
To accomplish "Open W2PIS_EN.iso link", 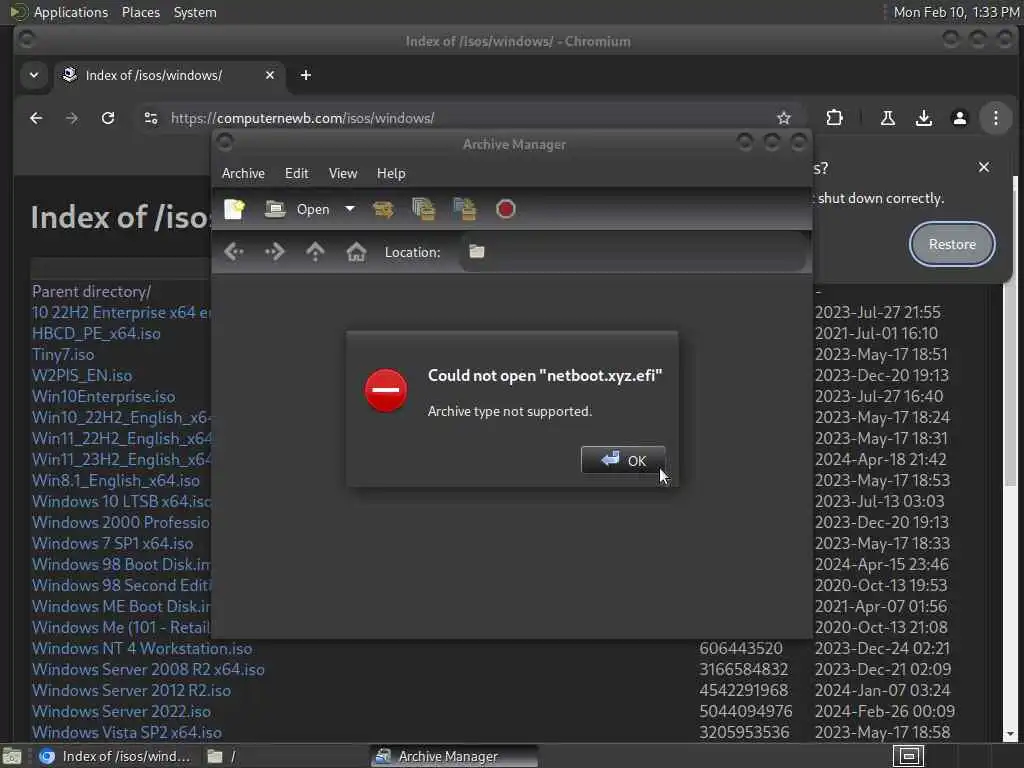I will [x=82, y=376].
